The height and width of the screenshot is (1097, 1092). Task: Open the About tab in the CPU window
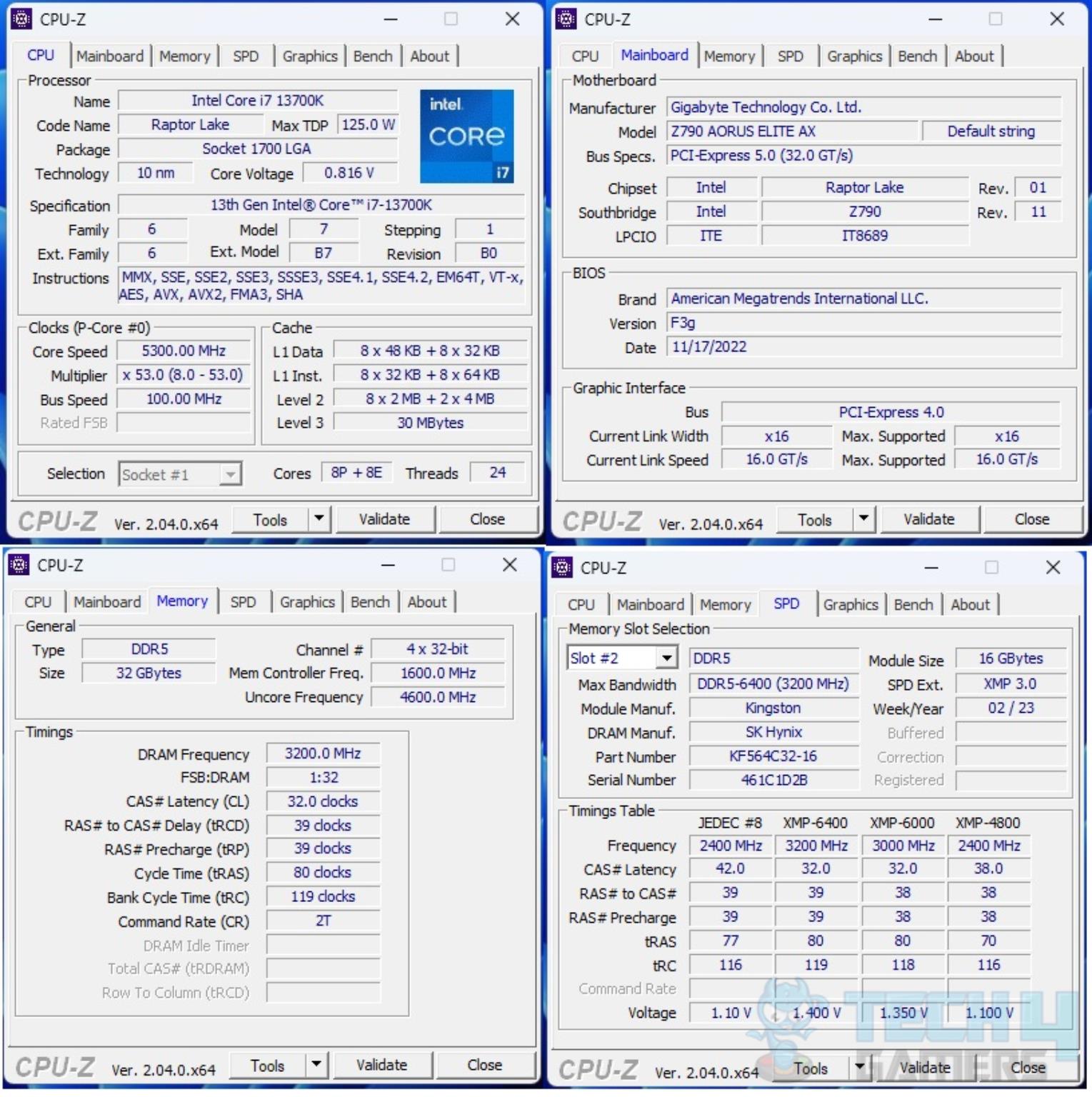[x=429, y=56]
